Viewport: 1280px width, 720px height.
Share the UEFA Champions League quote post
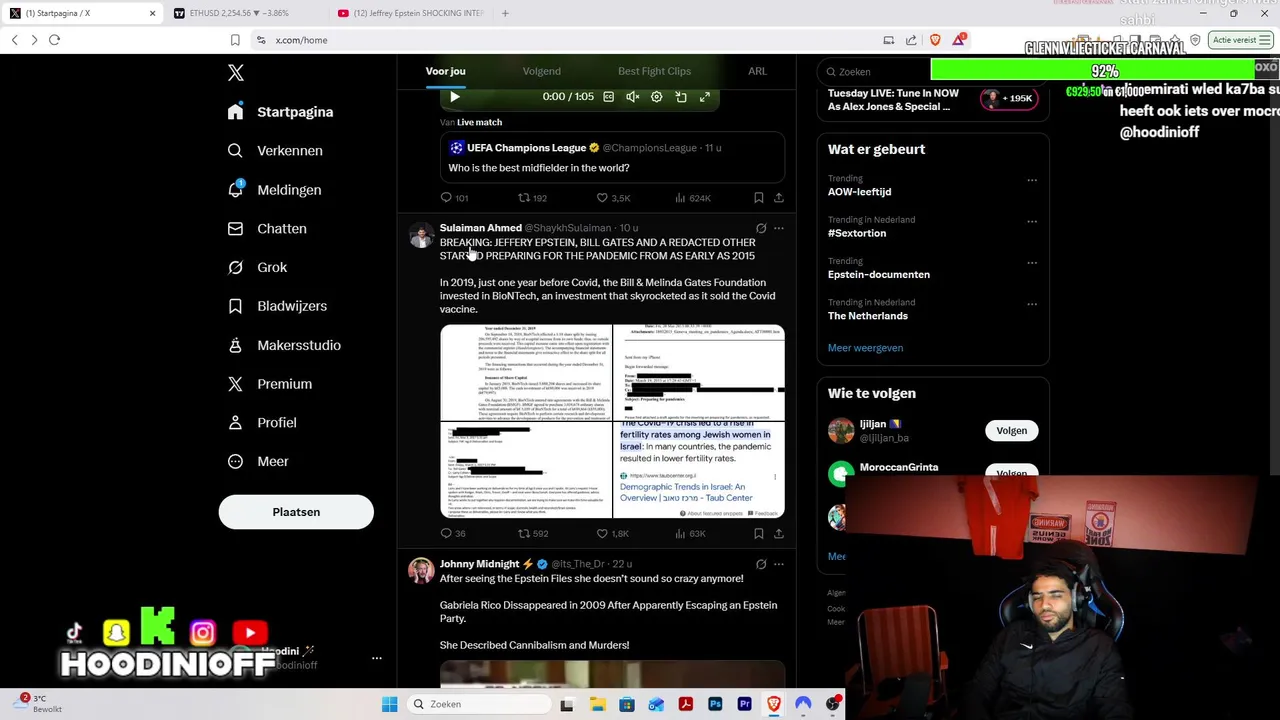[779, 198]
